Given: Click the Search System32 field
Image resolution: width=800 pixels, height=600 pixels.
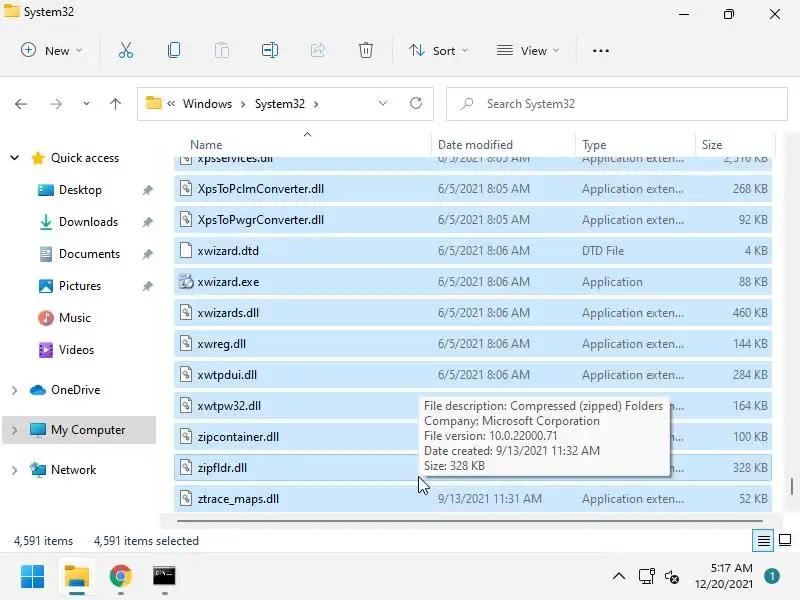Looking at the screenshot, I should coord(617,104).
